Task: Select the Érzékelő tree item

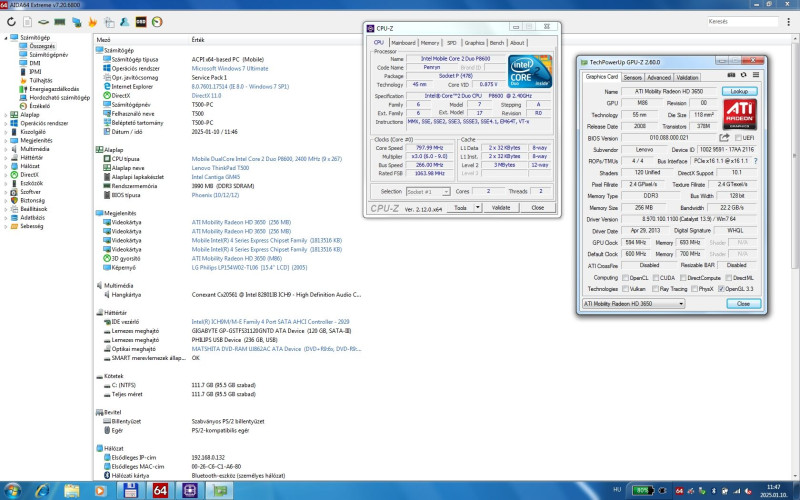Action: click(x=39, y=106)
